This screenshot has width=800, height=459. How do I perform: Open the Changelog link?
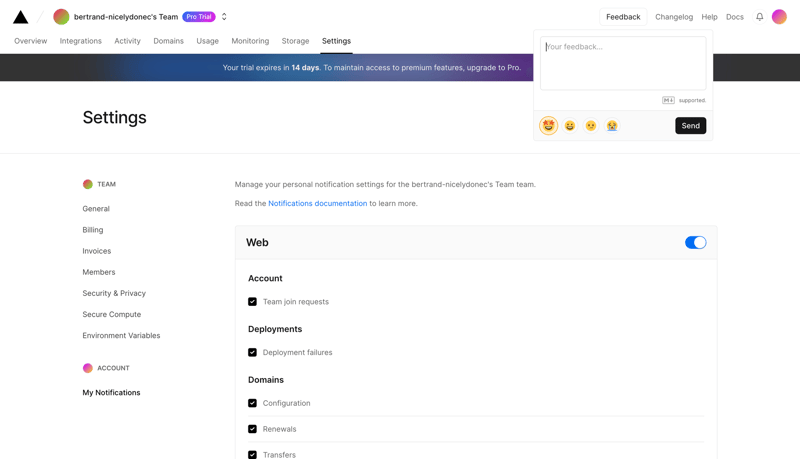tap(674, 17)
